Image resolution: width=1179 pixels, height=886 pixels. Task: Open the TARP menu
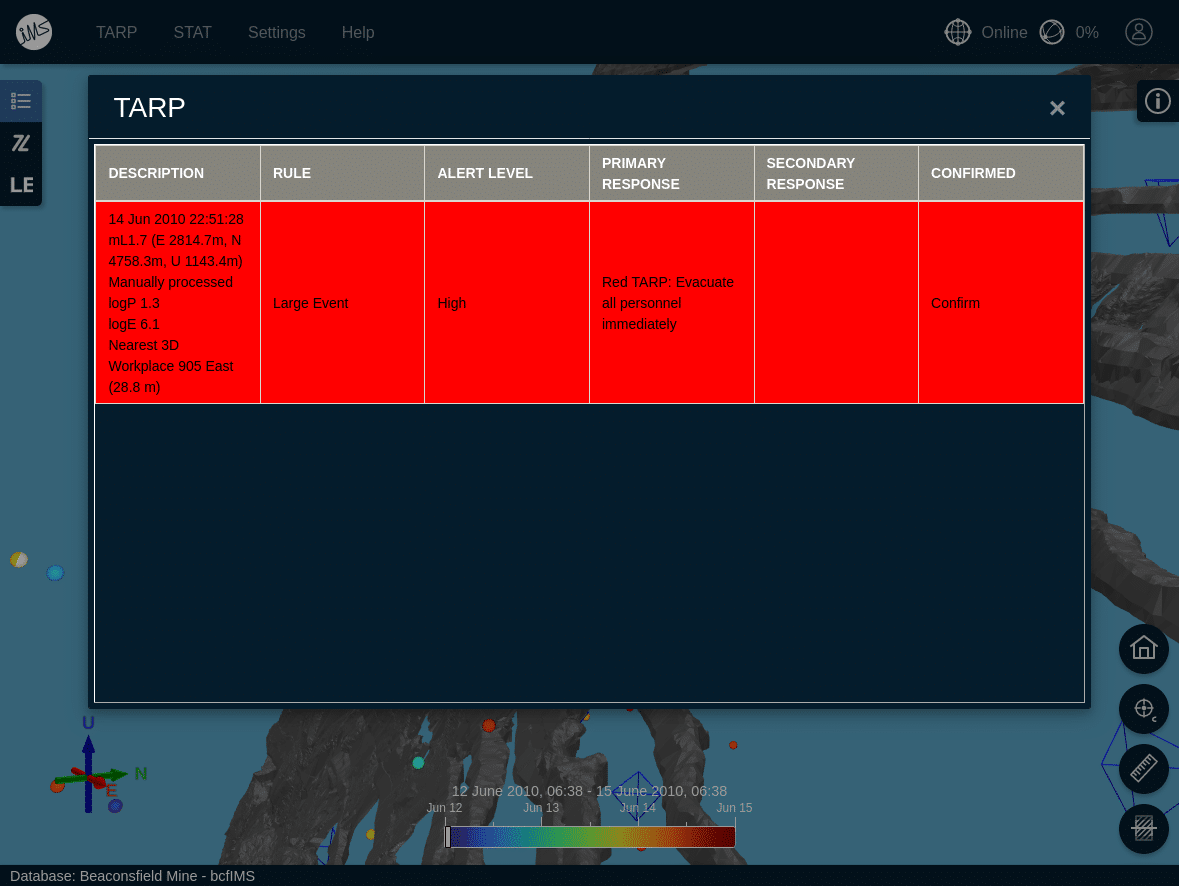(116, 33)
